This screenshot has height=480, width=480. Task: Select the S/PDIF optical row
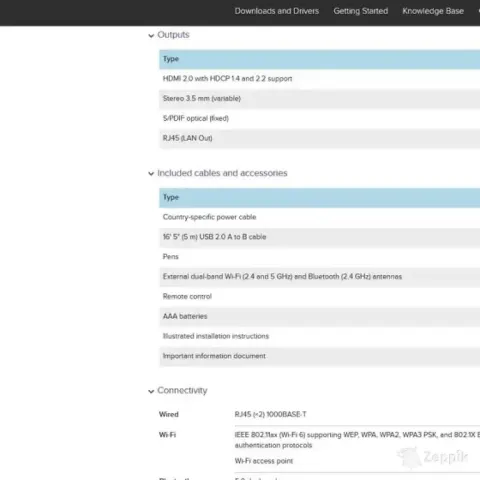(319, 118)
